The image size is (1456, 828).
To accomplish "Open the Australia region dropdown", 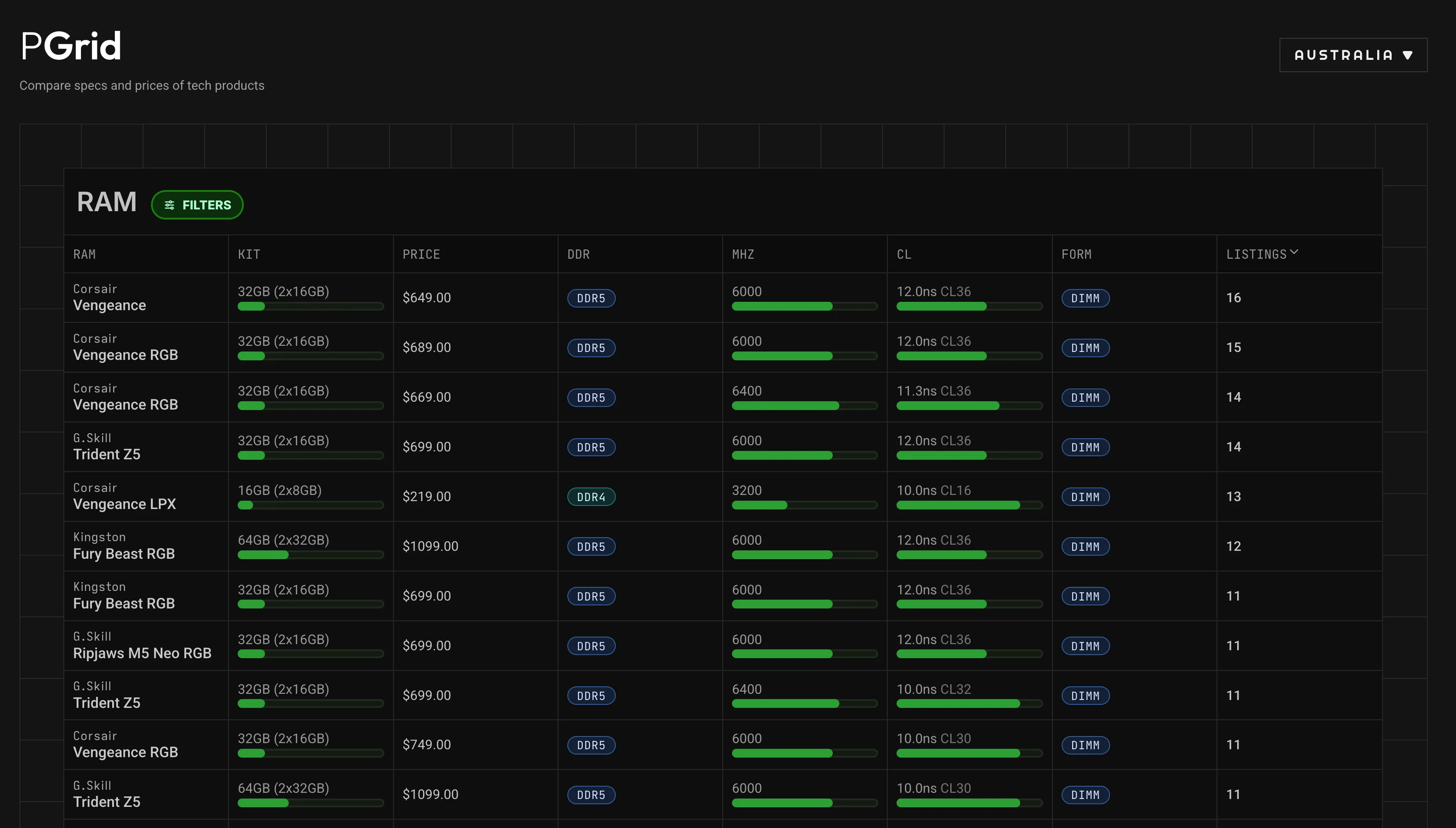I will click(x=1353, y=55).
